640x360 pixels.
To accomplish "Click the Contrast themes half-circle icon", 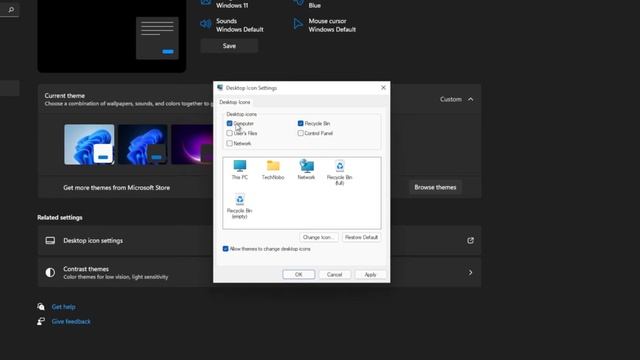I will (50, 272).
